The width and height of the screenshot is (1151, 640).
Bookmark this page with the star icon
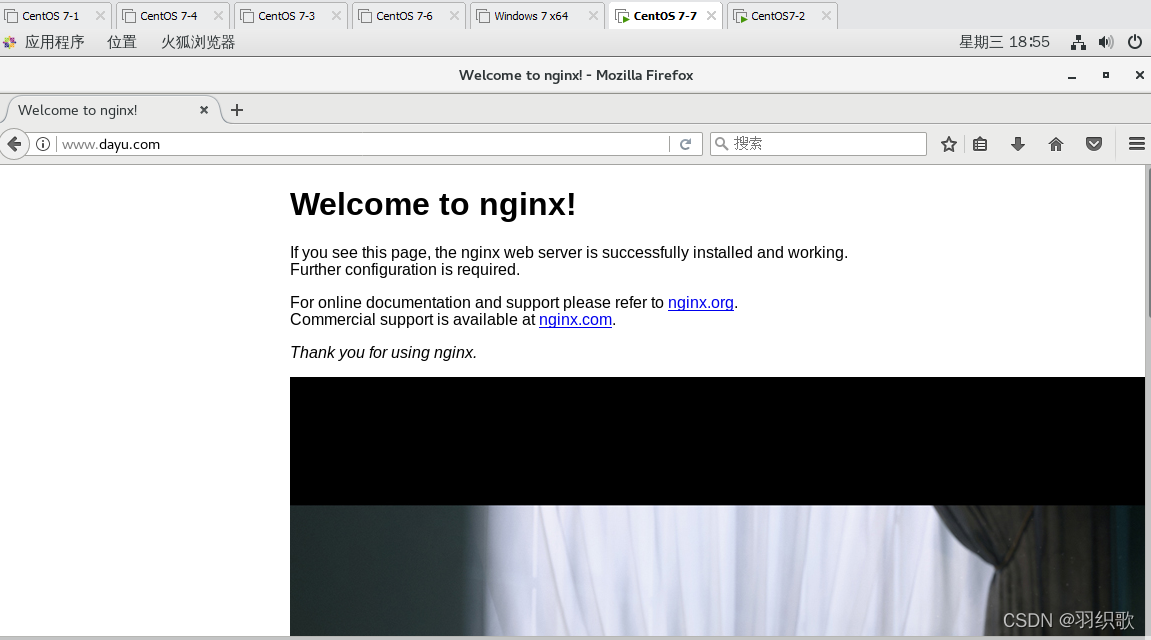pyautogui.click(x=948, y=144)
